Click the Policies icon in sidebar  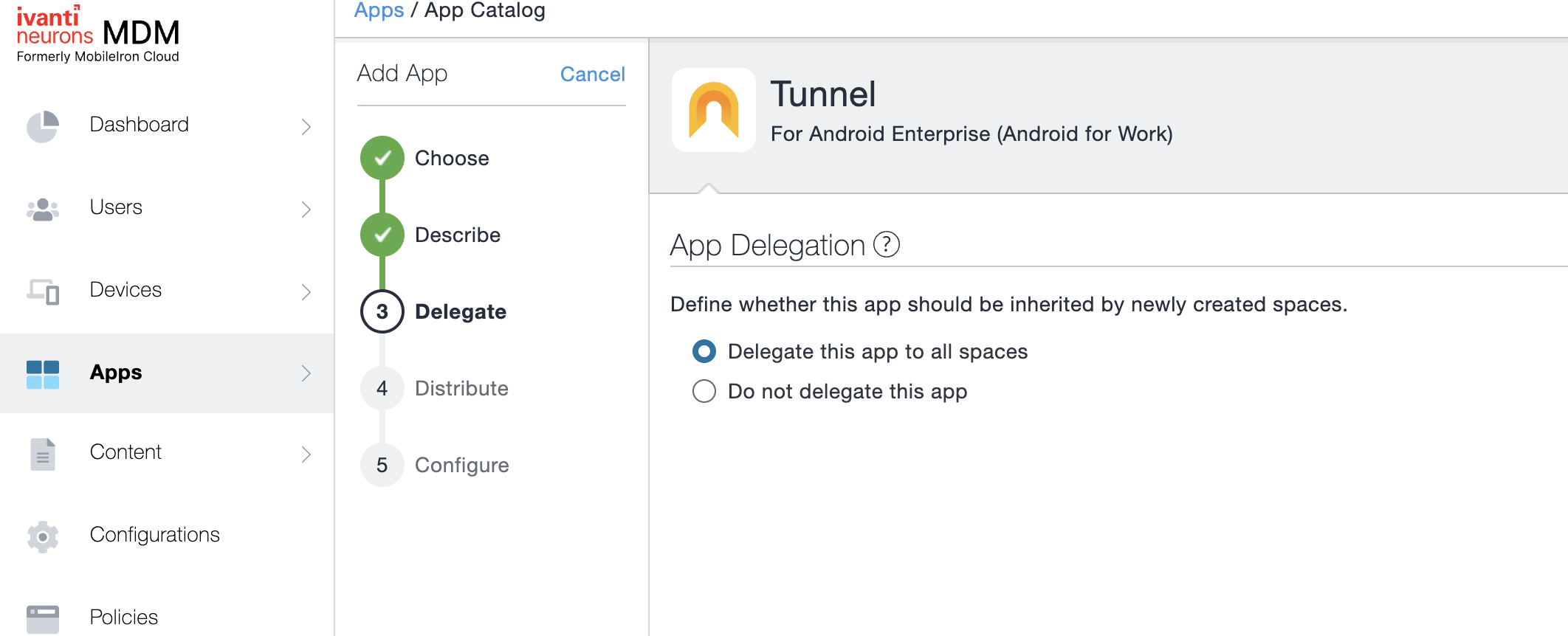click(x=43, y=618)
